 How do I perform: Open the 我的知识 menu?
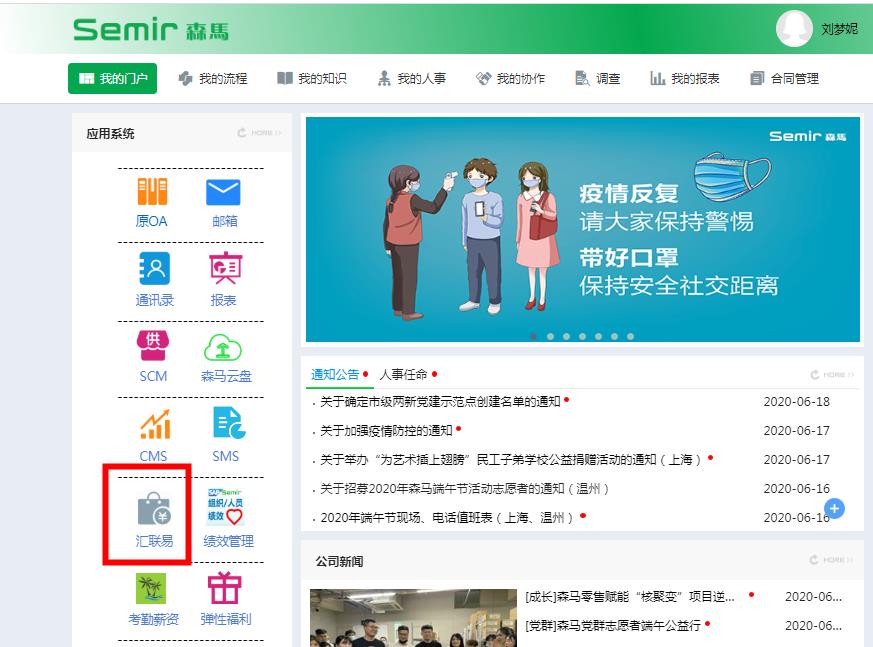(x=312, y=79)
